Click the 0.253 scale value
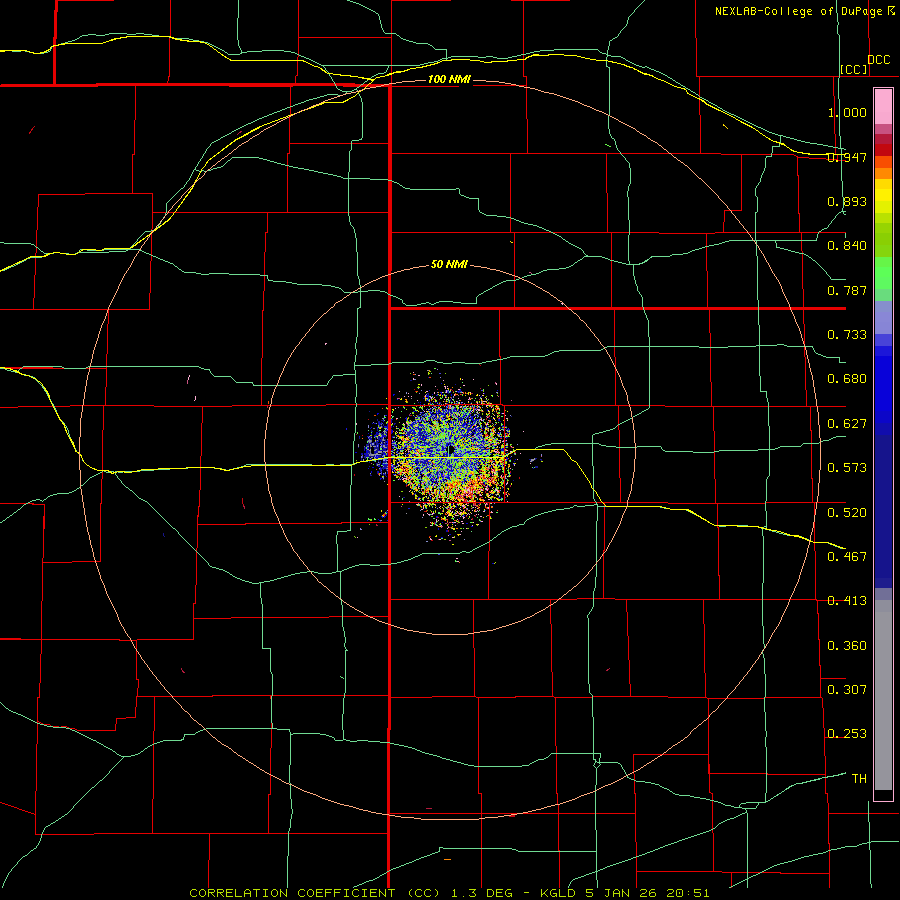 (847, 734)
